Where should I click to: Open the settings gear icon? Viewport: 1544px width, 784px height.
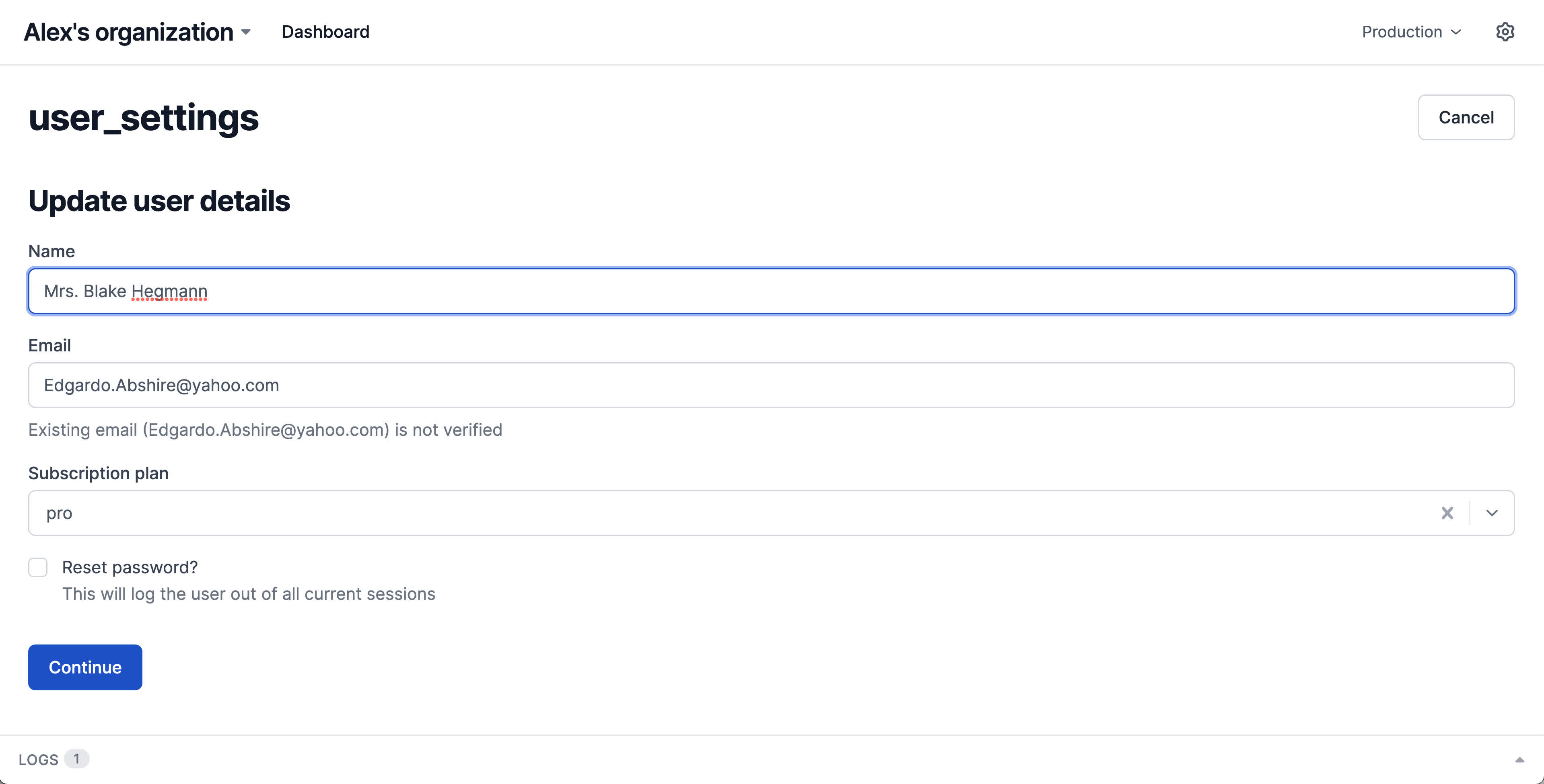[x=1505, y=32]
